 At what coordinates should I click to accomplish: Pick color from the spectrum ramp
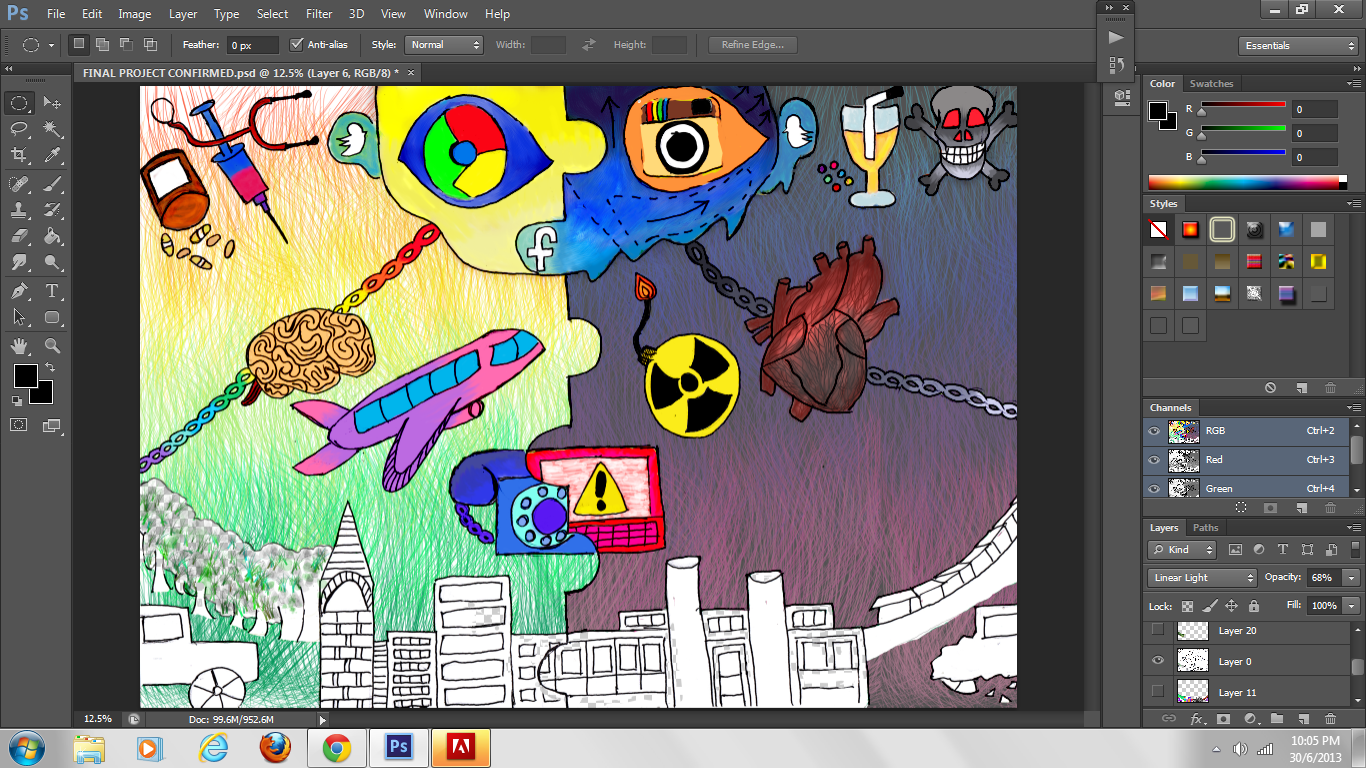tap(1247, 182)
